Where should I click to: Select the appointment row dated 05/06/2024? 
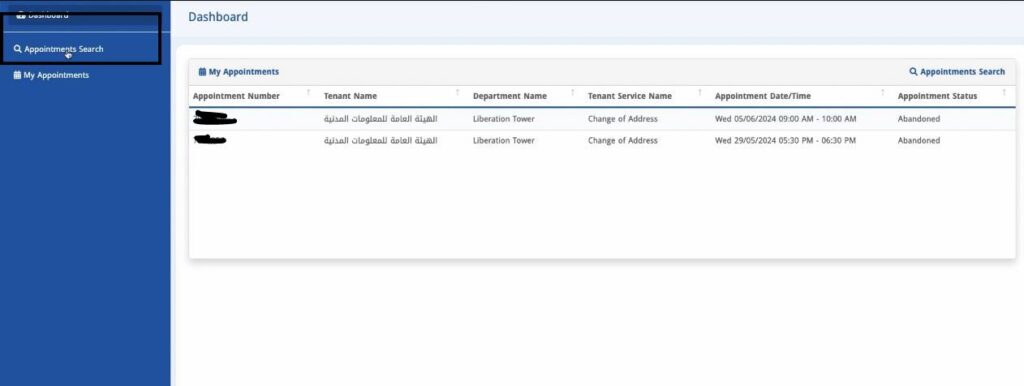[602, 119]
